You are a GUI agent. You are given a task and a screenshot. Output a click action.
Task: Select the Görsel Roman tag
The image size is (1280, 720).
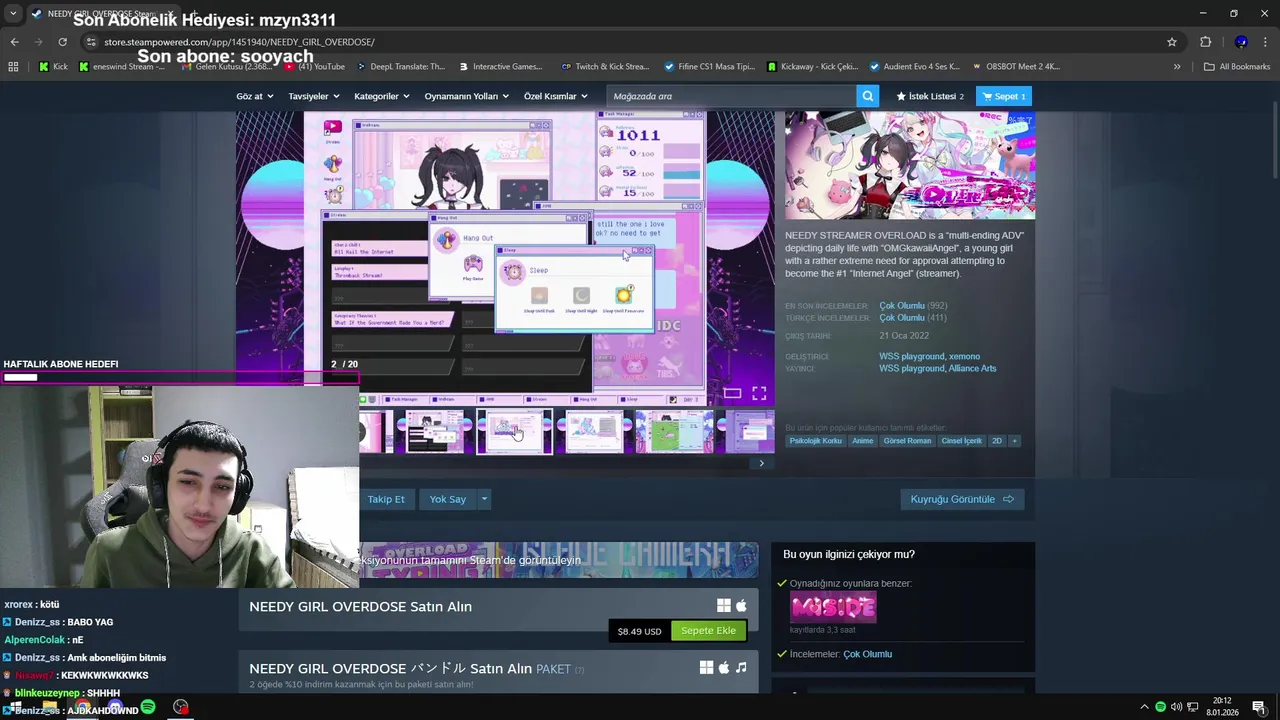907,441
